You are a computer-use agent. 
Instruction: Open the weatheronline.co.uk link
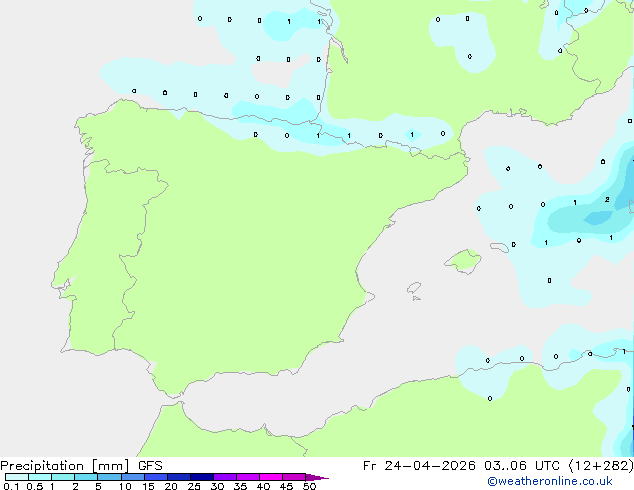pyautogui.click(x=550, y=481)
